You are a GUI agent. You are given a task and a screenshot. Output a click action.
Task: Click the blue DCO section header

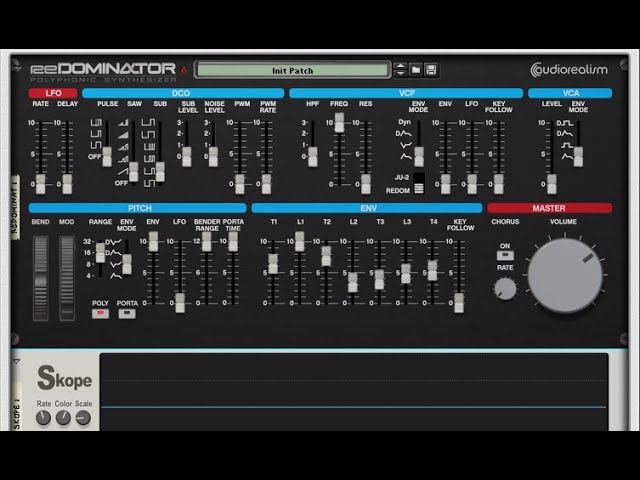pos(183,93)
